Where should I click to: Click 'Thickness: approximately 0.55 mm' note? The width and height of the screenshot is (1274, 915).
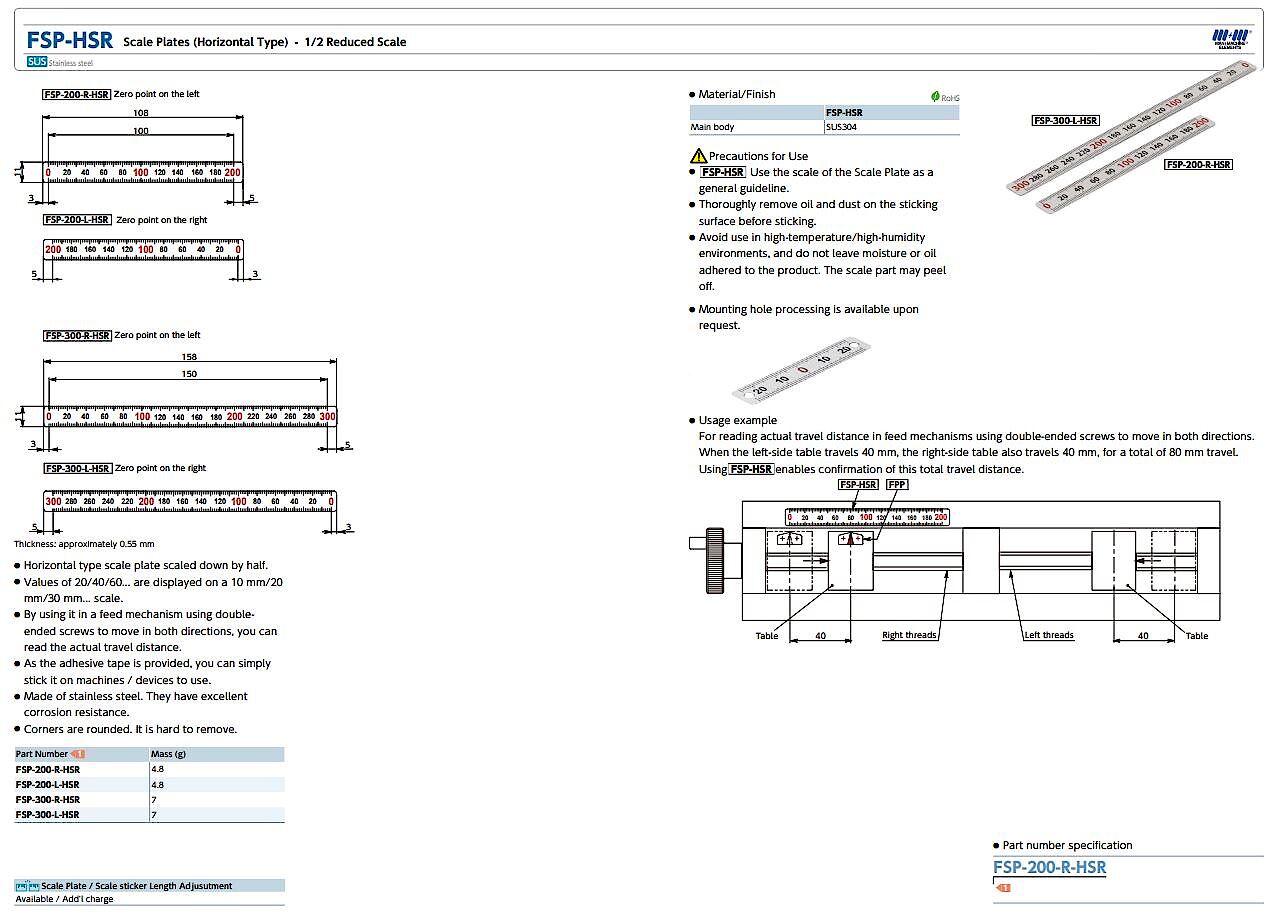pyautogui.click(x=84, y=544)
